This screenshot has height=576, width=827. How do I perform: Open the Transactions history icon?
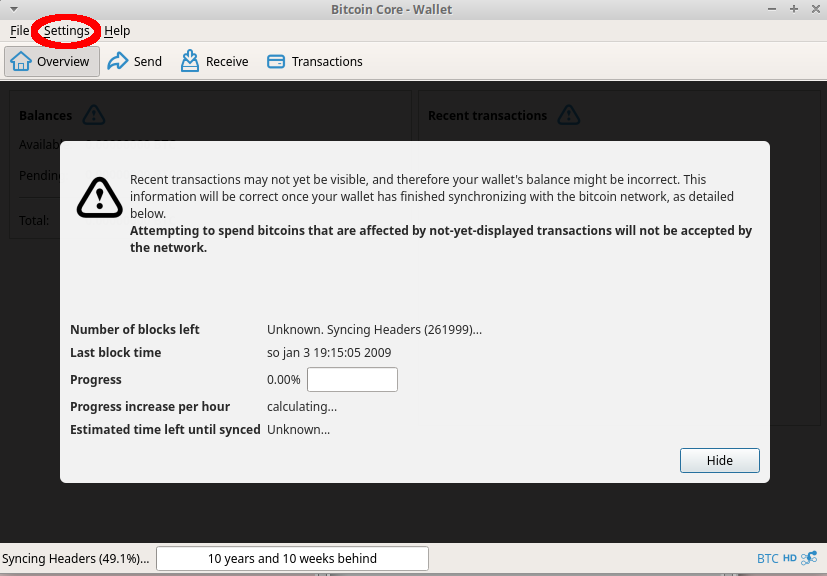coord(274,61)
